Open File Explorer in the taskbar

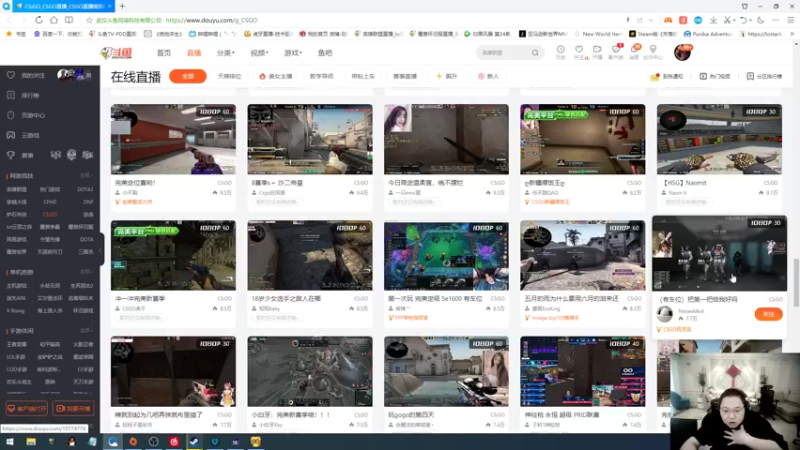coord(31,442)
